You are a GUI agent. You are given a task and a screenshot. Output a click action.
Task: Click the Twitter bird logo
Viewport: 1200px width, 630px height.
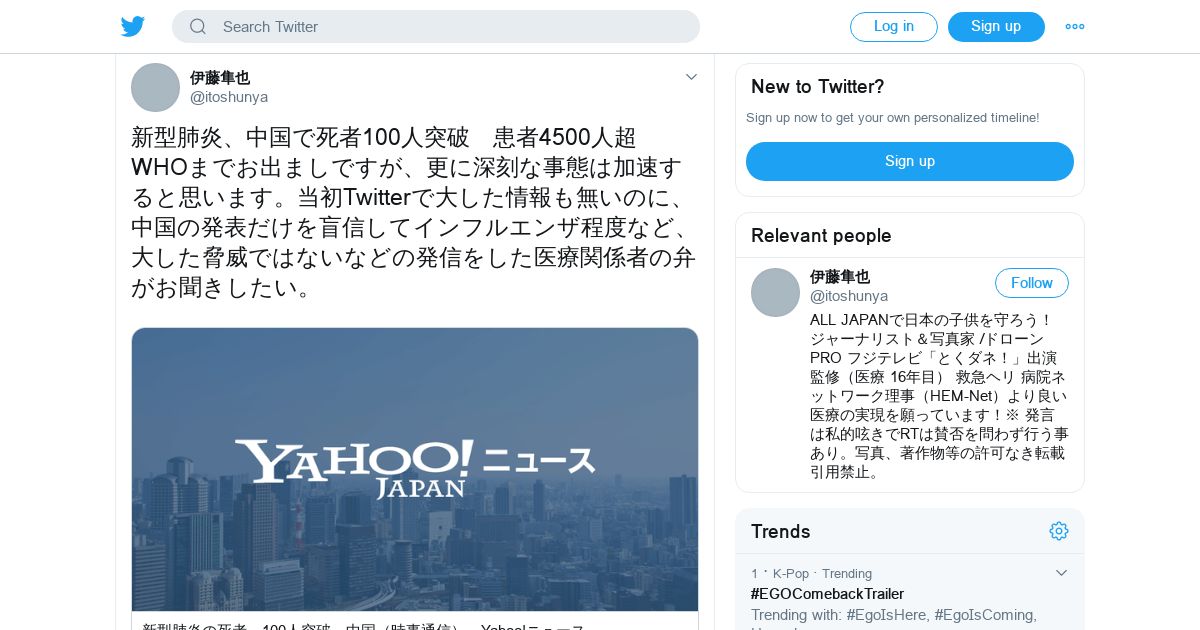[133, 26]
